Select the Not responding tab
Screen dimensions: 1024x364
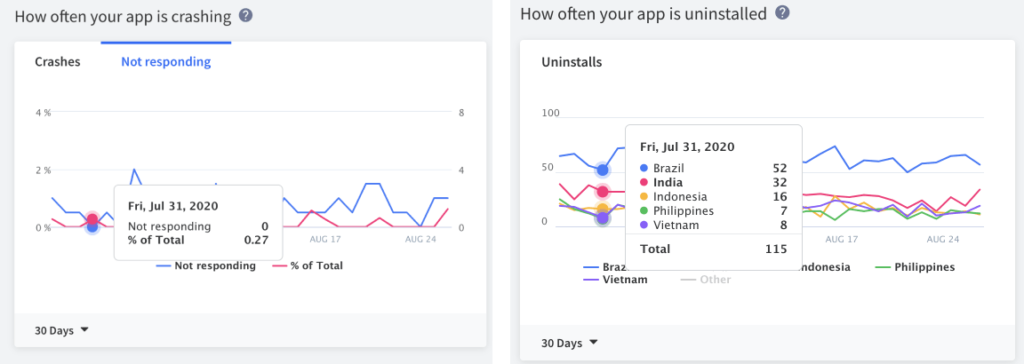166,62
